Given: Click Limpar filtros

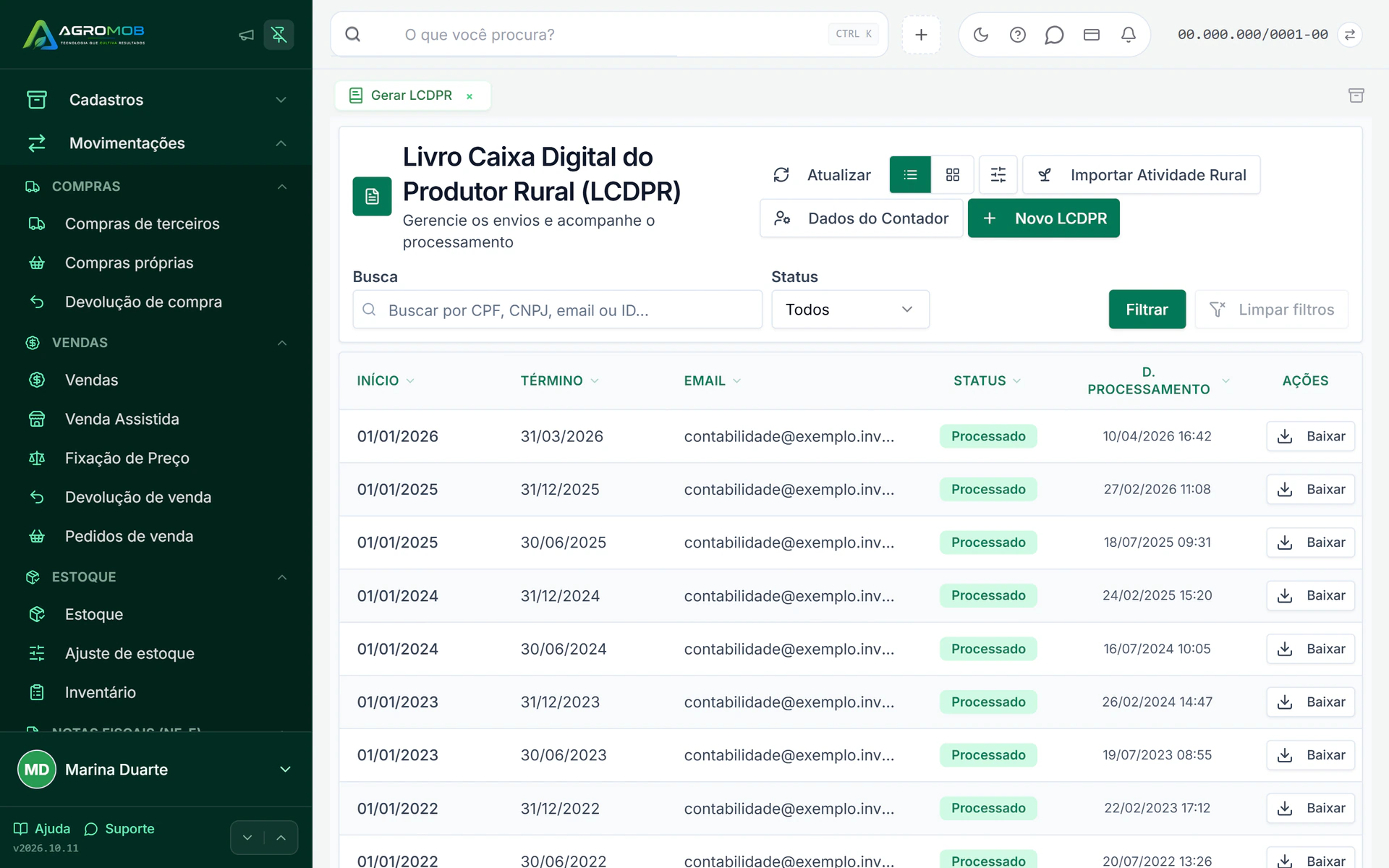Looking at the screenshot, I should coord(1272,310).
